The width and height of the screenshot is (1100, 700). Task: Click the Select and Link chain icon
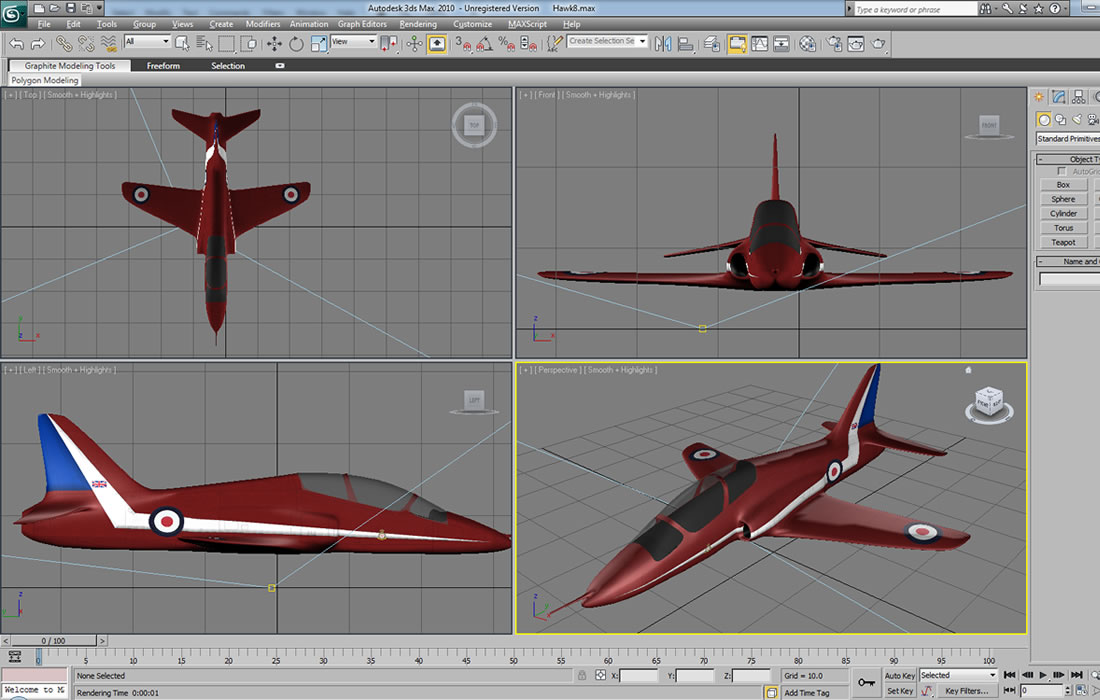click(x=64, y=44)
